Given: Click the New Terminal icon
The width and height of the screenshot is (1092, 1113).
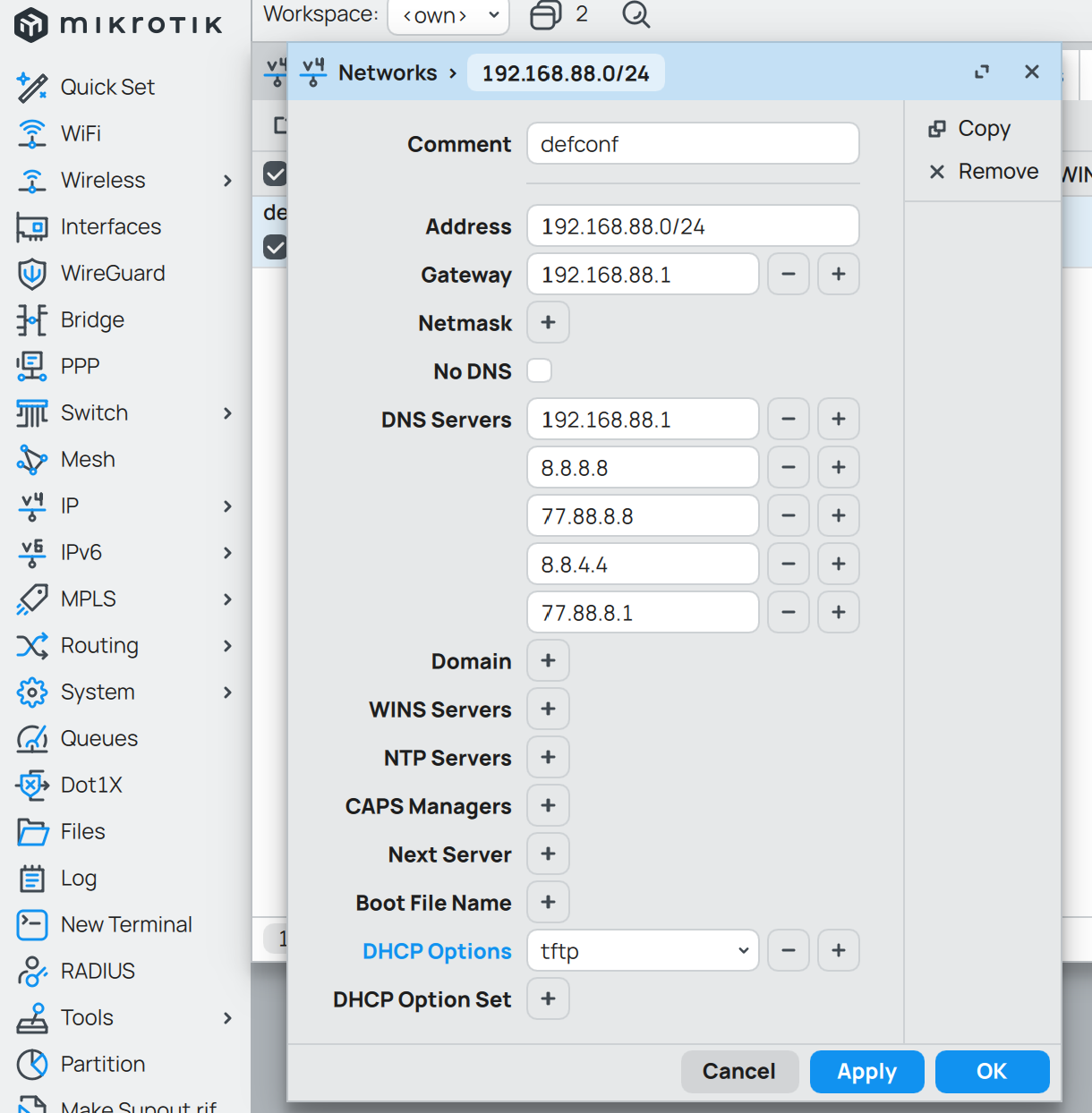Looking at the screenshot, I should [32, 925].
